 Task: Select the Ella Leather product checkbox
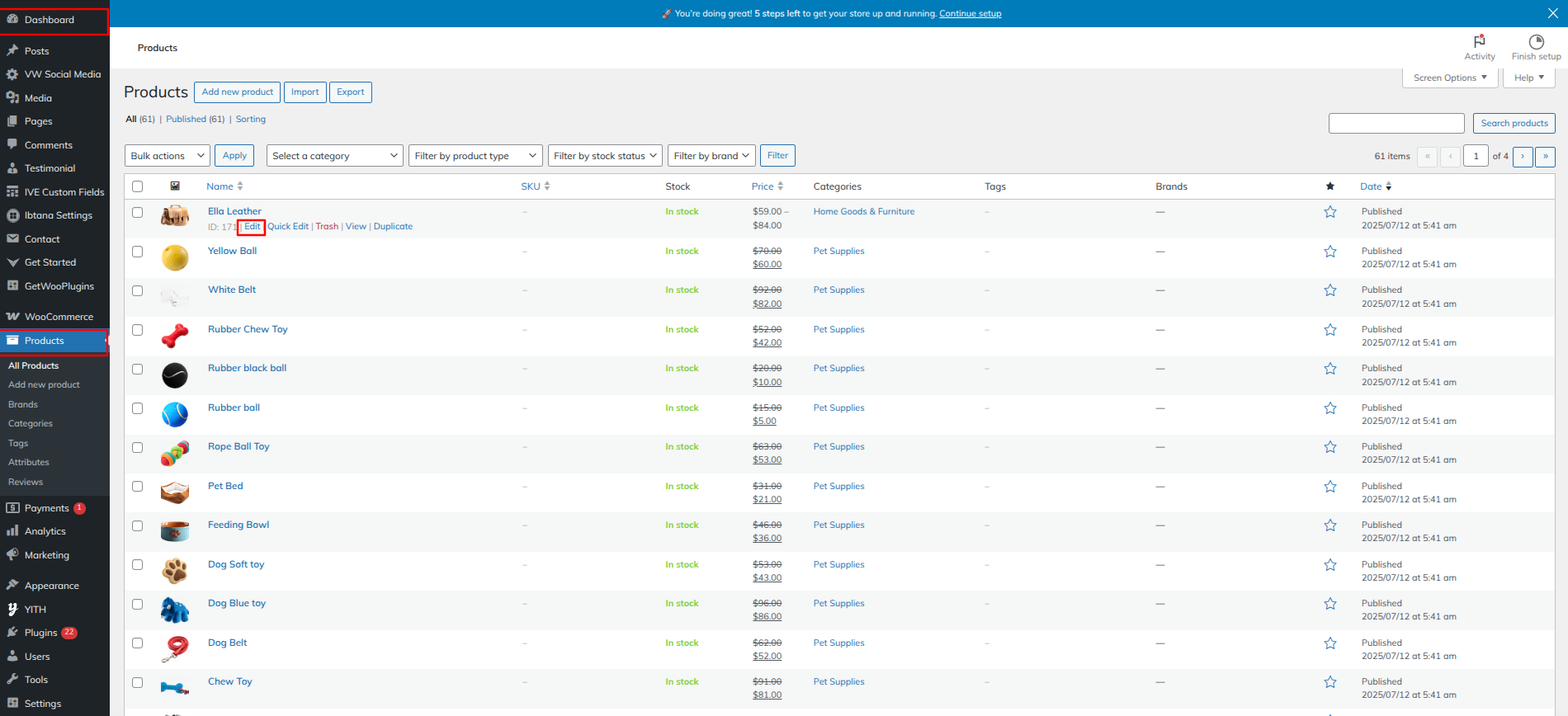[x=138, y=212]
